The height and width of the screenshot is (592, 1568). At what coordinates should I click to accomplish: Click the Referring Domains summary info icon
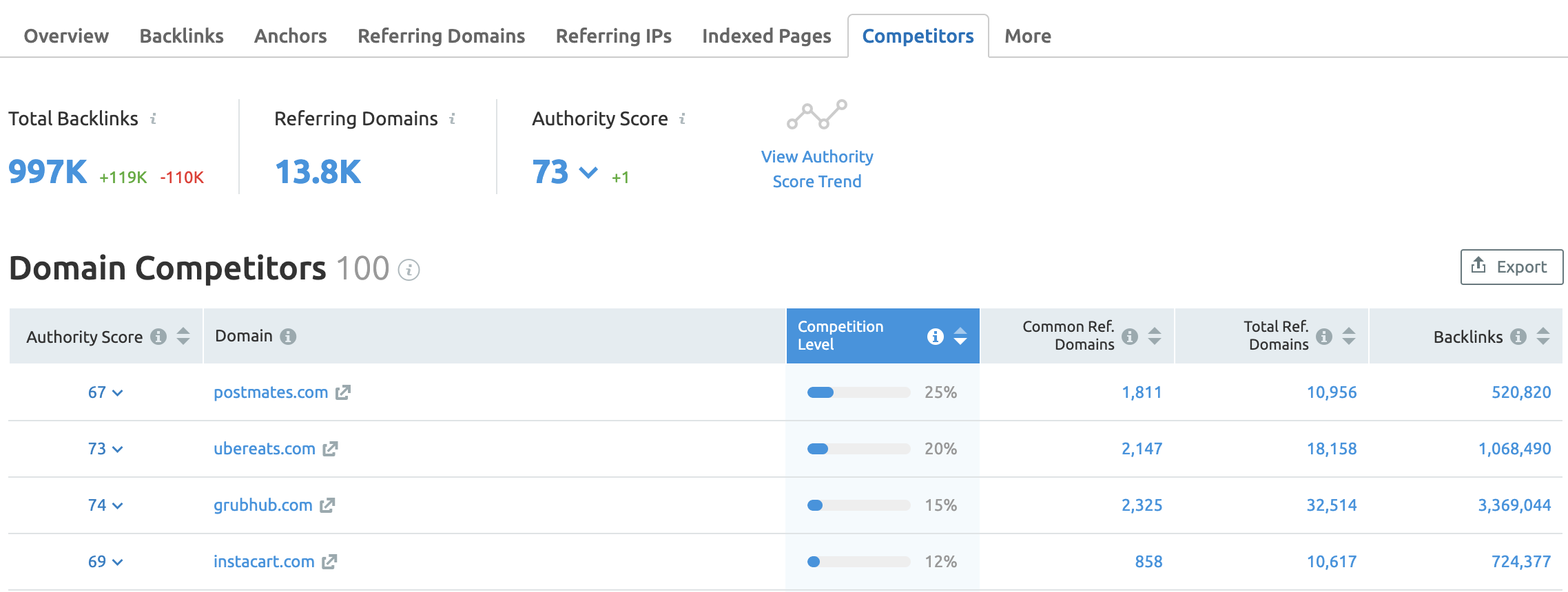[452, 118]
